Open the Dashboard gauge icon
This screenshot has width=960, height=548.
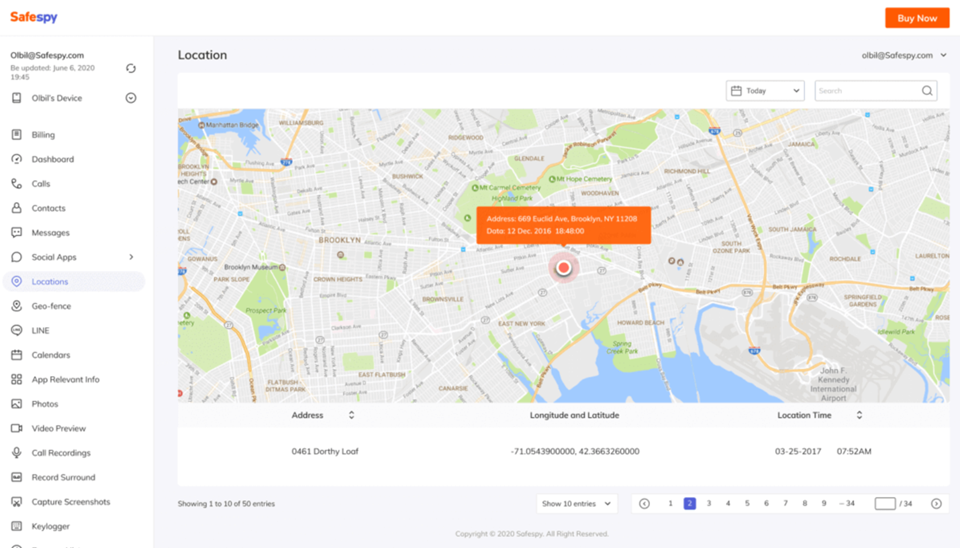coord(17,159)
